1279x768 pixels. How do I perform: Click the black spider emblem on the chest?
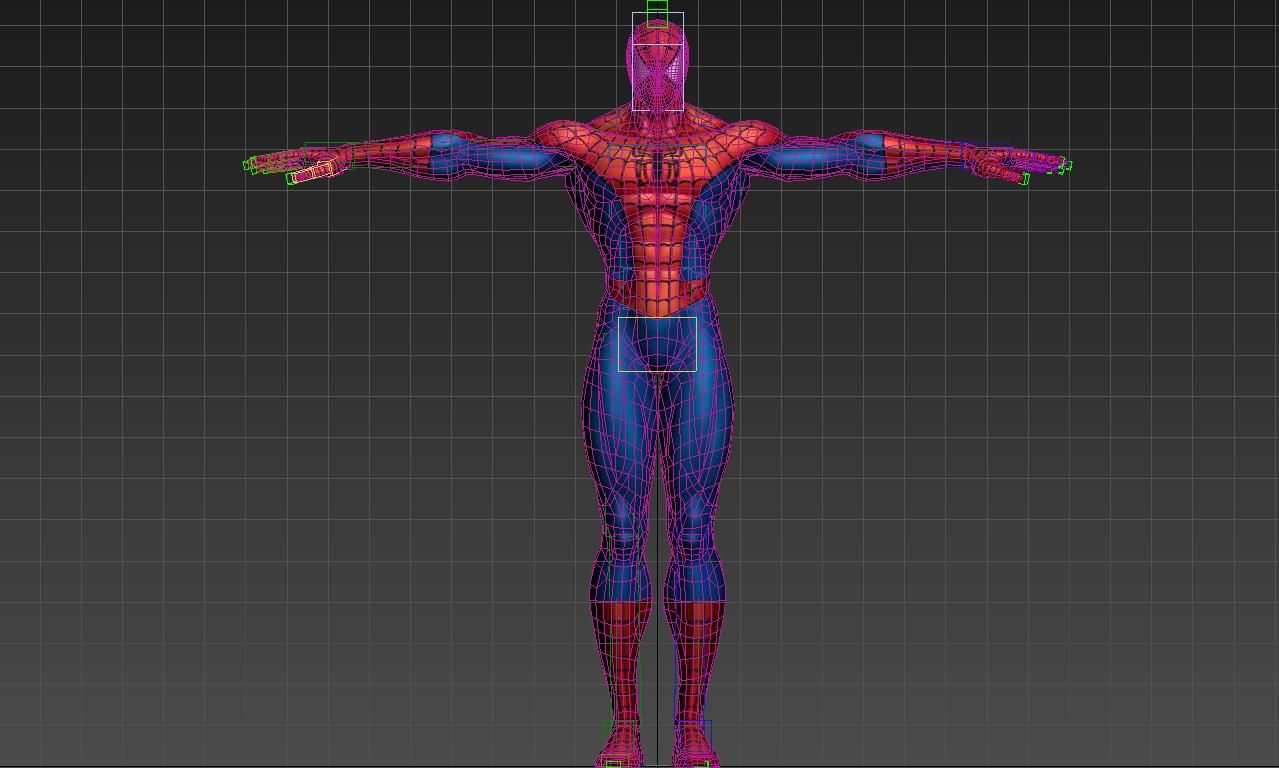(x=656, y=161)
